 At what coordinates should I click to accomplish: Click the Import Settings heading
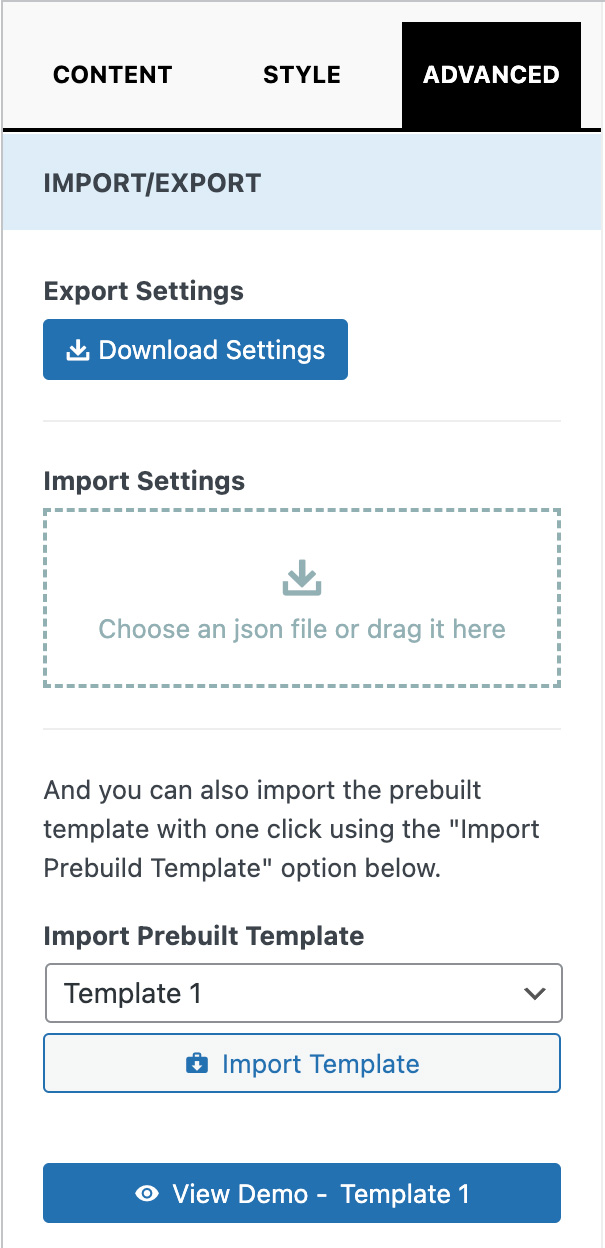pos(144,481)
